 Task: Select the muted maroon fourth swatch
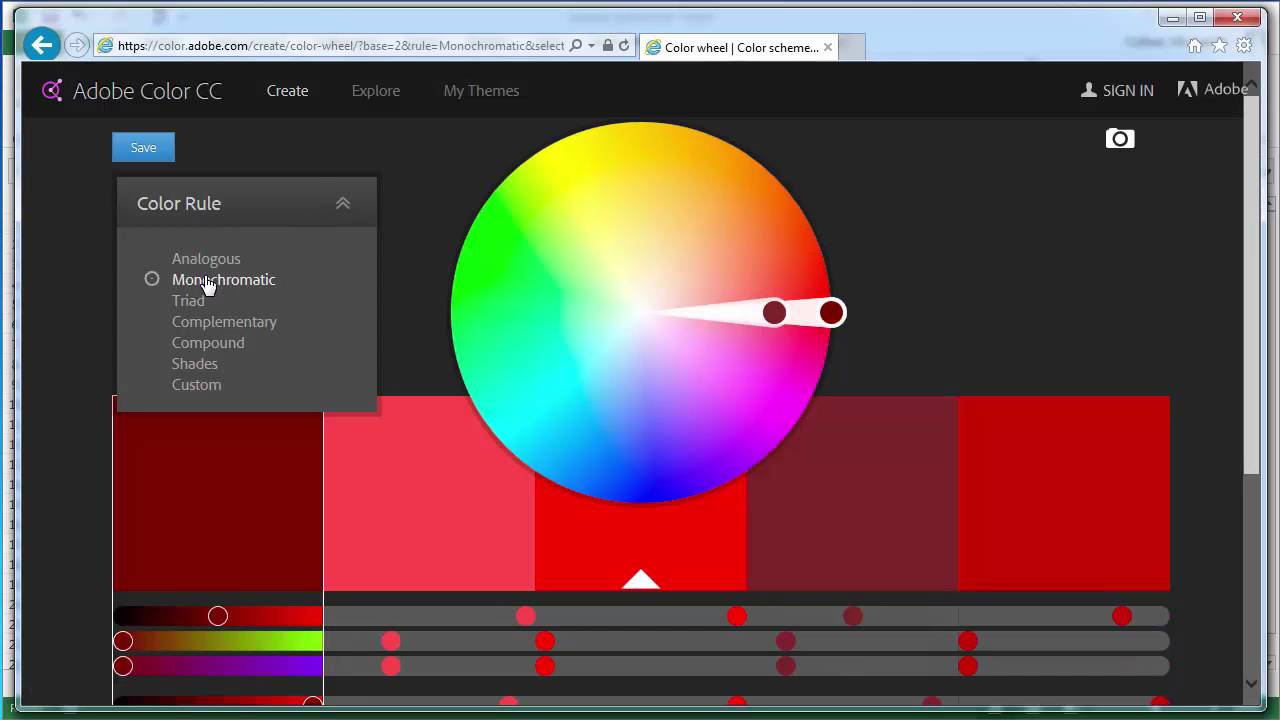tap(852, 493)
